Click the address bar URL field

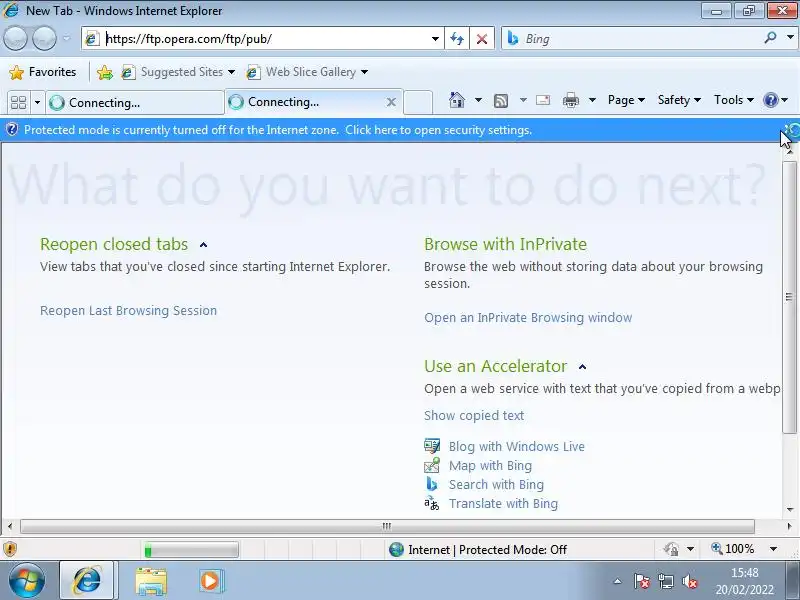265,39
